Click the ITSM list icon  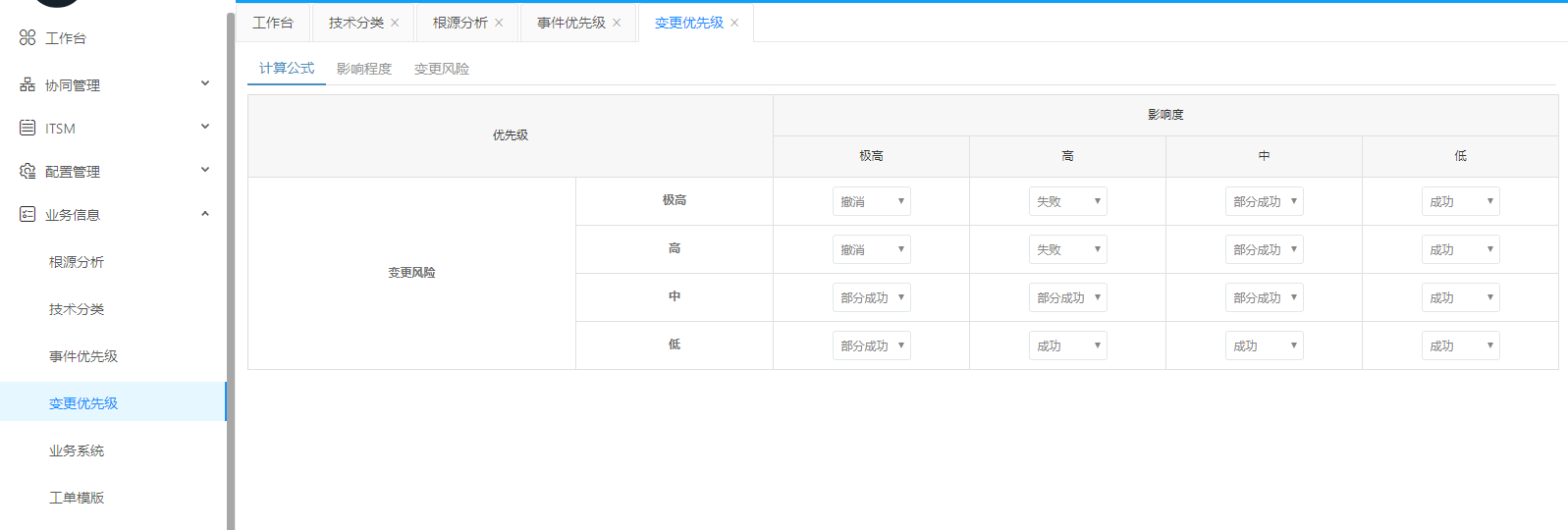tap(27, 128)
